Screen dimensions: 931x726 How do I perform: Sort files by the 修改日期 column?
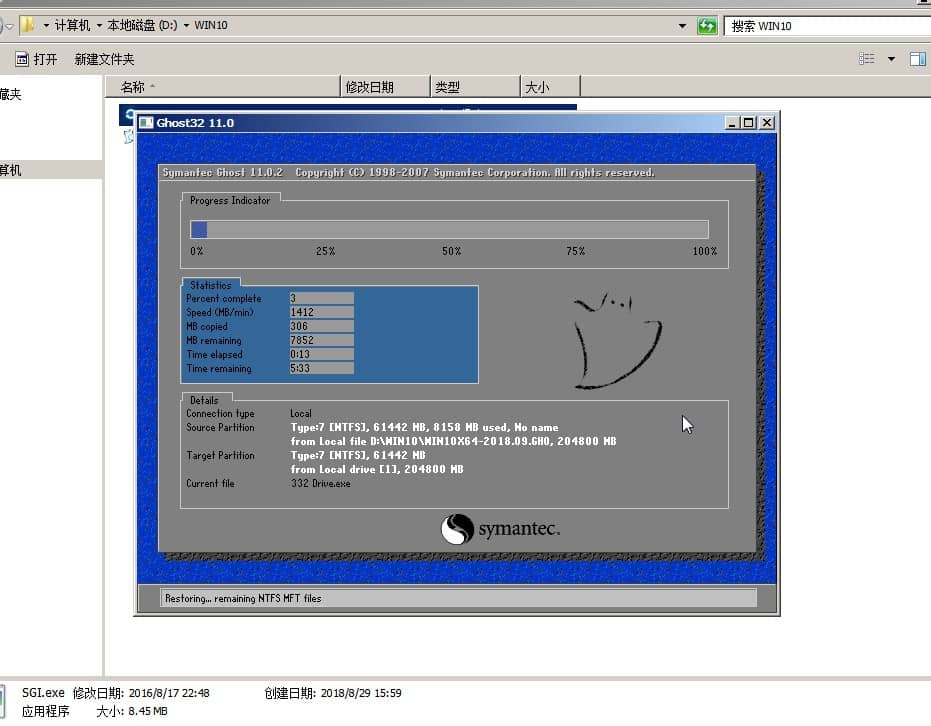pyautogui.click(x=384, y=87)
